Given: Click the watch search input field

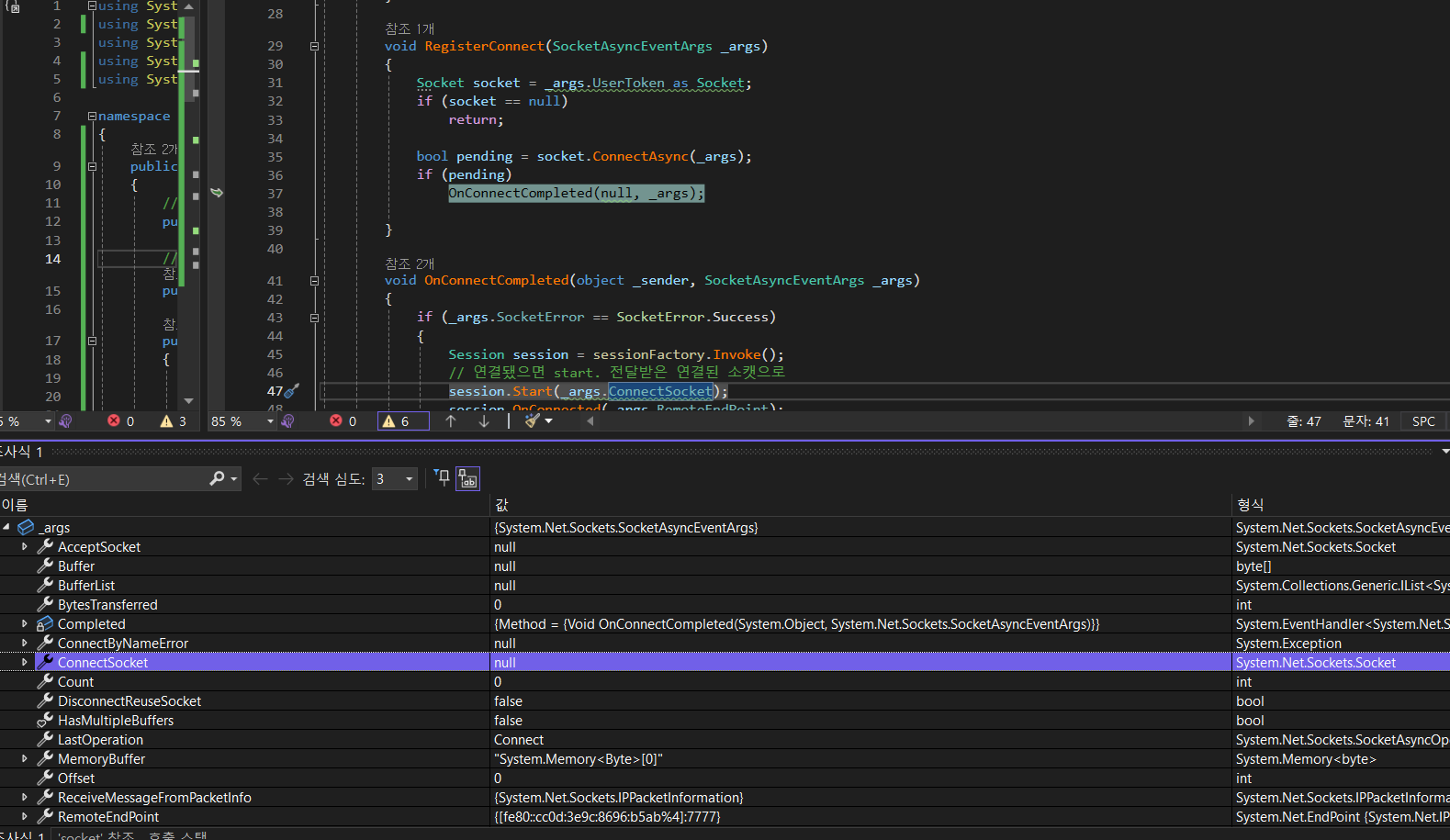Looking at the screenshot, I should click(102, 479).
